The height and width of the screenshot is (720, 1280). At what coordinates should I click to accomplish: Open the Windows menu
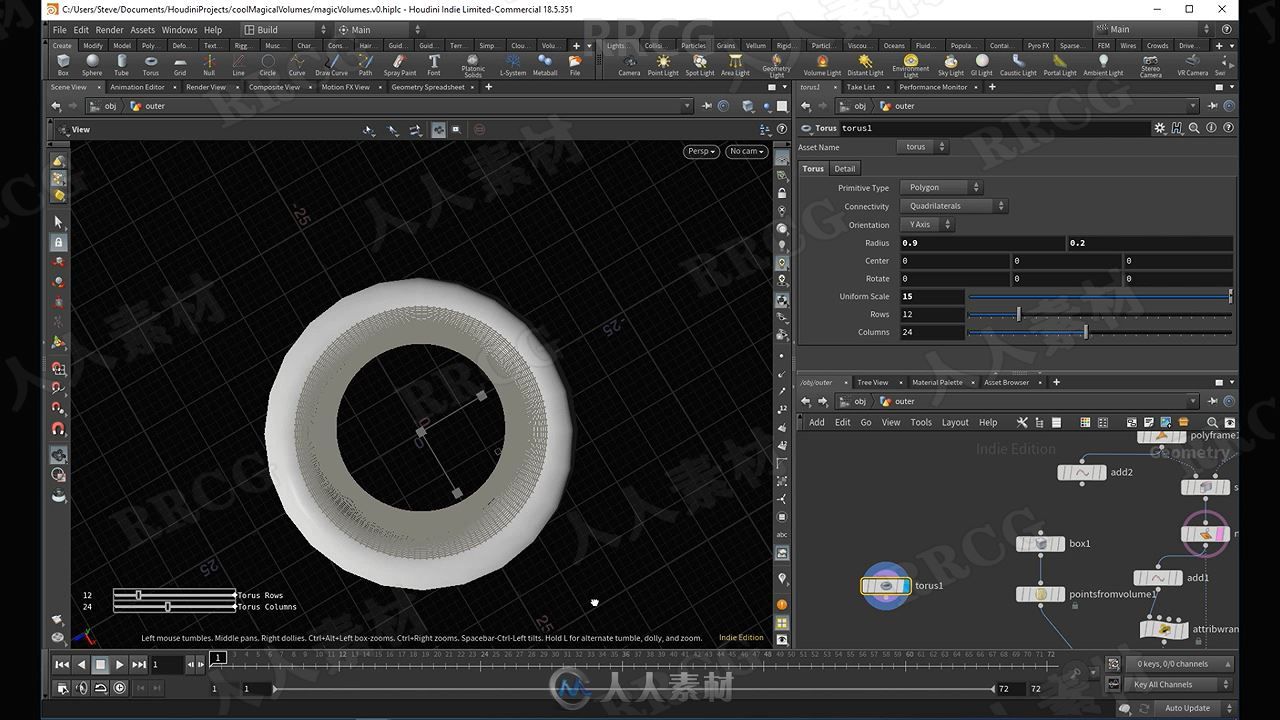[180, 30]
